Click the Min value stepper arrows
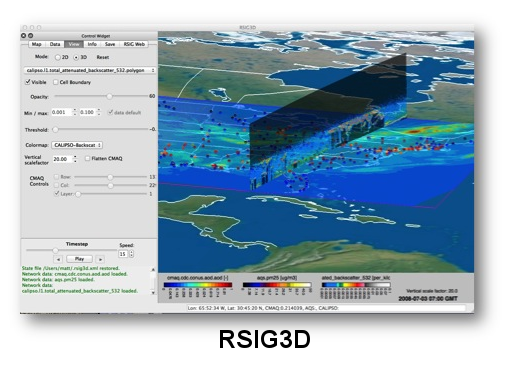 (x=75, y=112)
